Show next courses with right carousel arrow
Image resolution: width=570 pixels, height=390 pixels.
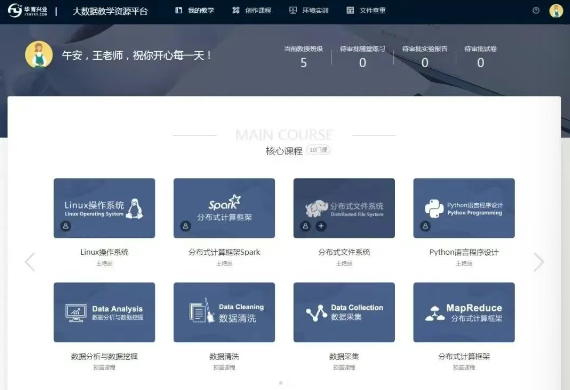point(538,262)
